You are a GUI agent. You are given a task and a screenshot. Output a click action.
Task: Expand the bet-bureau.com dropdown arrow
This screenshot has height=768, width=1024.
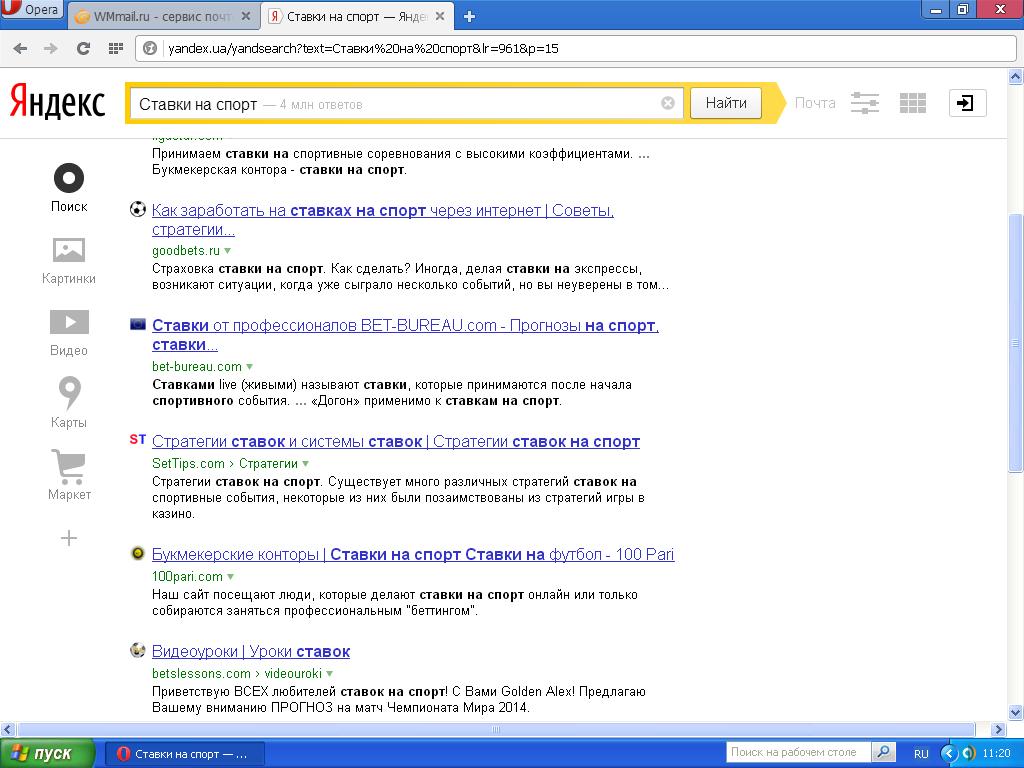click(x=249, y=367)
